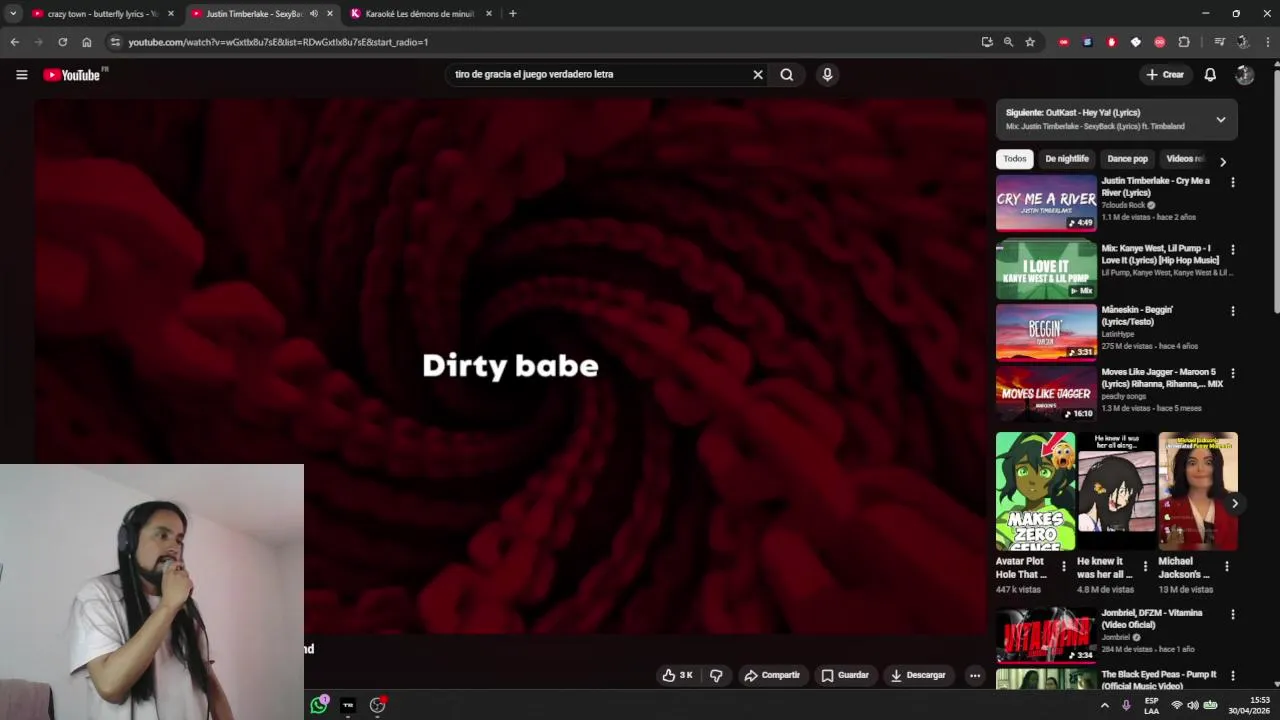The image size is (1280, 720).
Task: Open YouTube account avatar menu
Action: pos(1244,75)
